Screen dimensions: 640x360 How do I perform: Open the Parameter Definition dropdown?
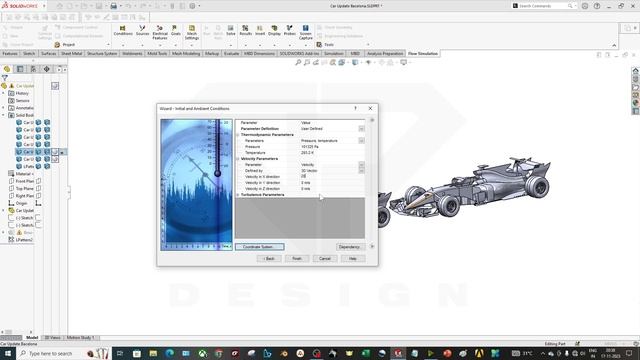click(x=361, y=129)
